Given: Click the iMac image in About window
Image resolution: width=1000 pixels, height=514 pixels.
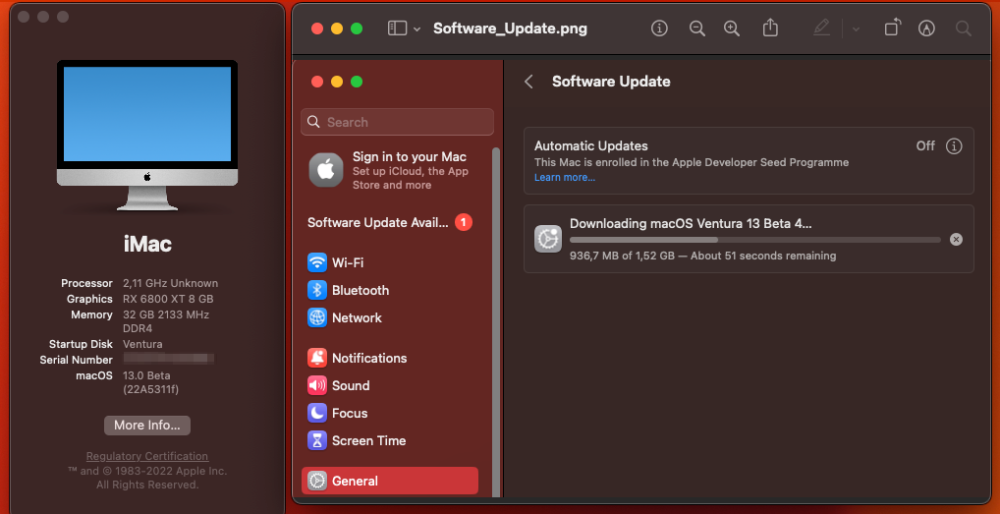Looking at the screenshot, I should (147, 135).
